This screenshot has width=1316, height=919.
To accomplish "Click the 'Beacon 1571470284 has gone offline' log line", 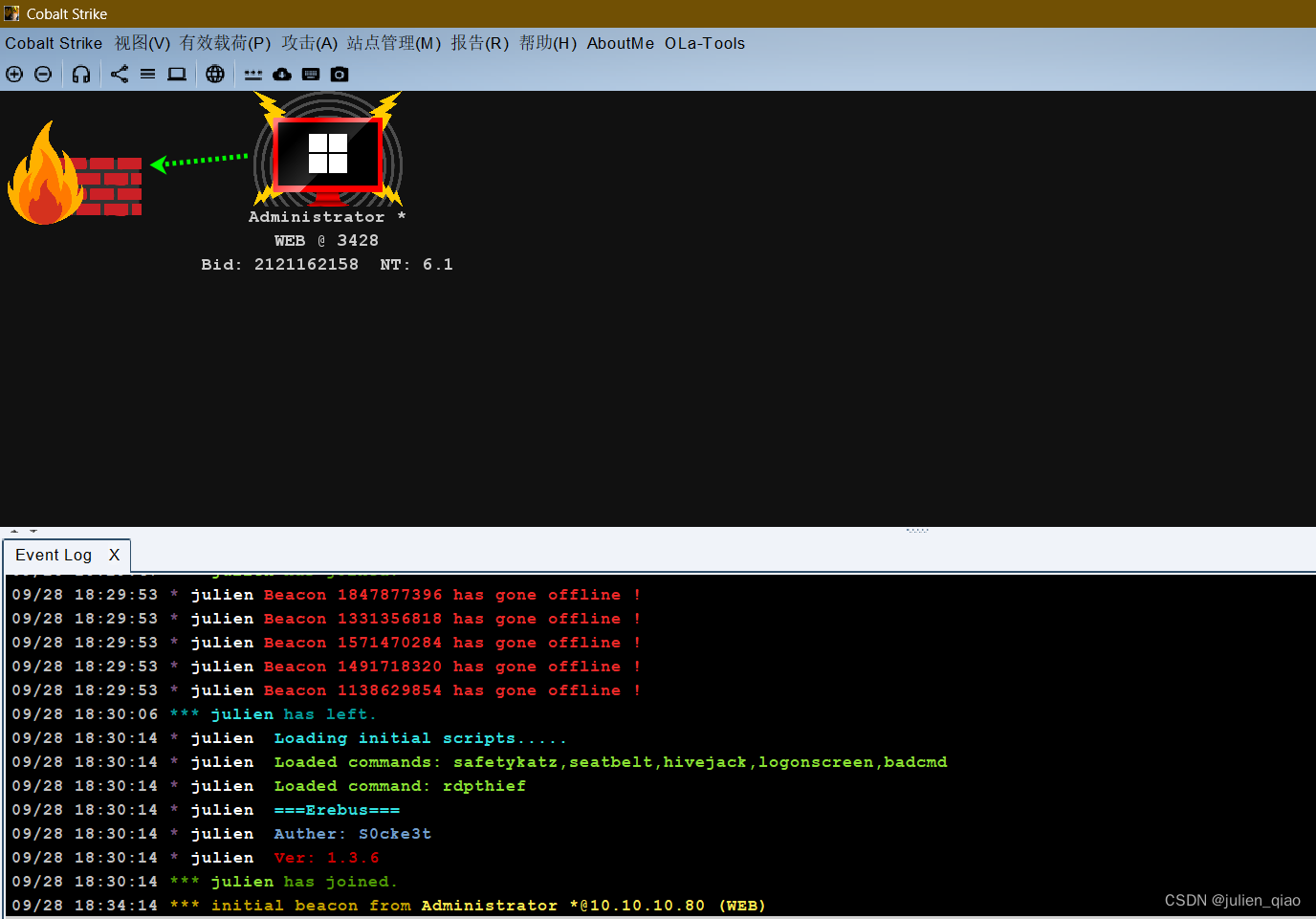I will (326, 643).
